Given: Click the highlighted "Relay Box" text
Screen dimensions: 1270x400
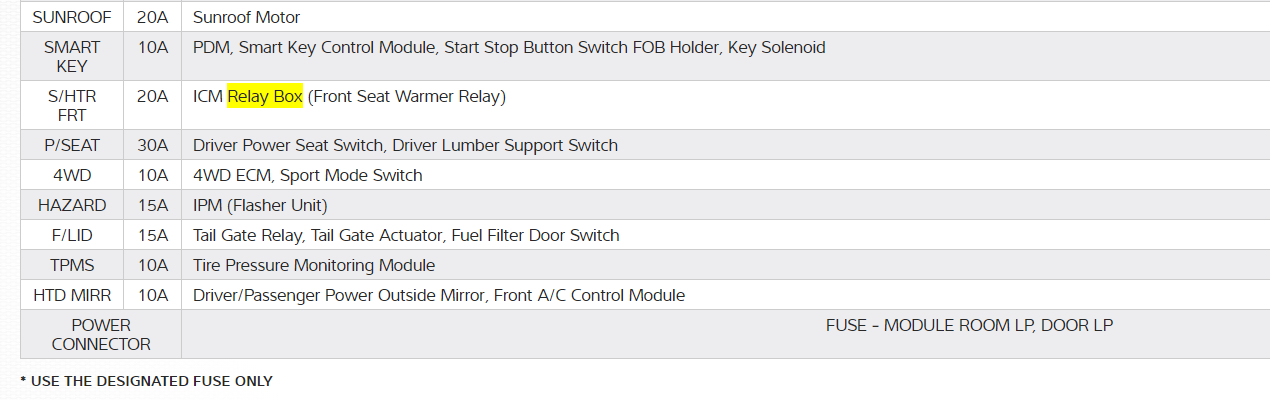Looking at the screenshot, I should pos(265,97).
